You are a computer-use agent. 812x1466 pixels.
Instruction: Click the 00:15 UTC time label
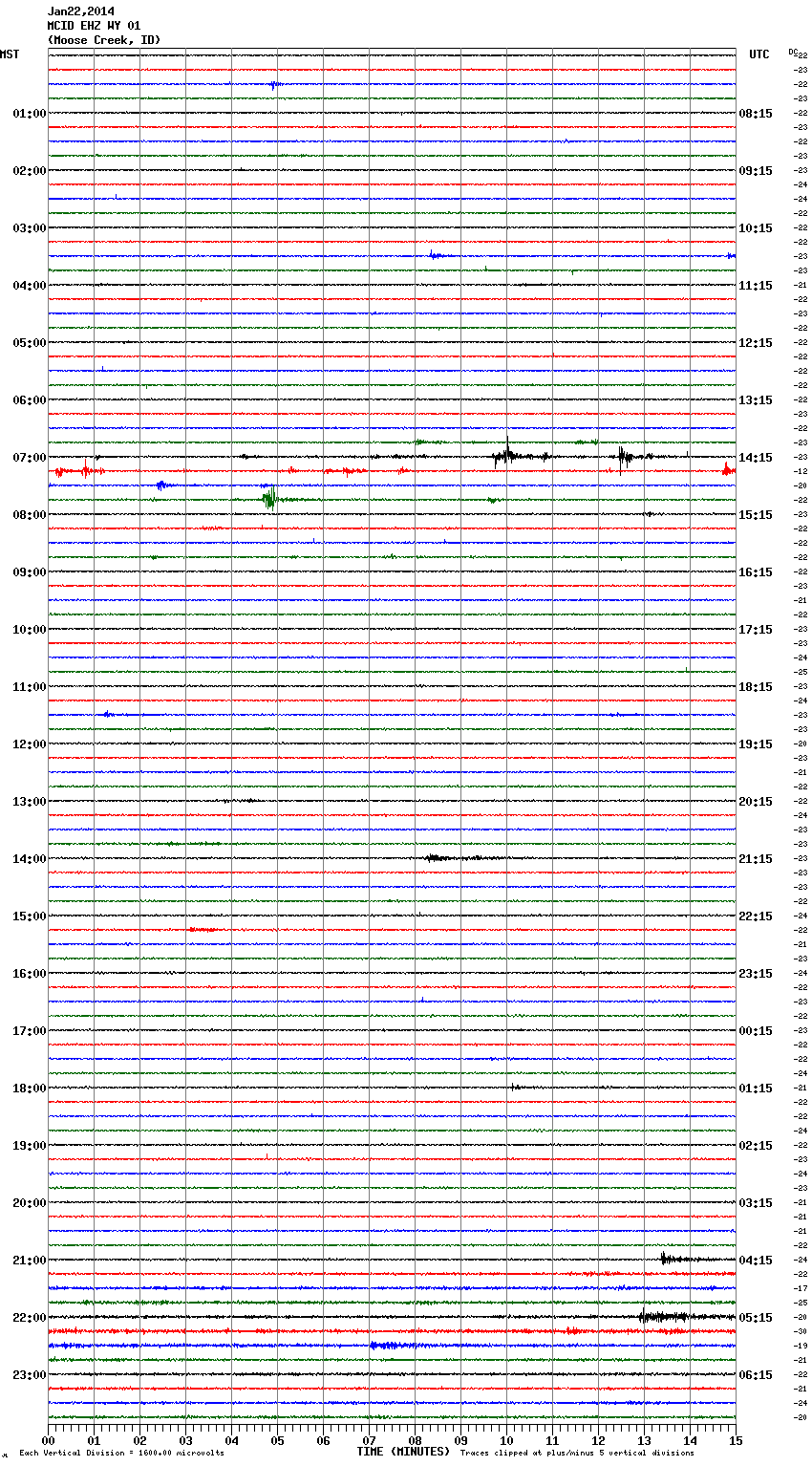[x=756, y=1031]
